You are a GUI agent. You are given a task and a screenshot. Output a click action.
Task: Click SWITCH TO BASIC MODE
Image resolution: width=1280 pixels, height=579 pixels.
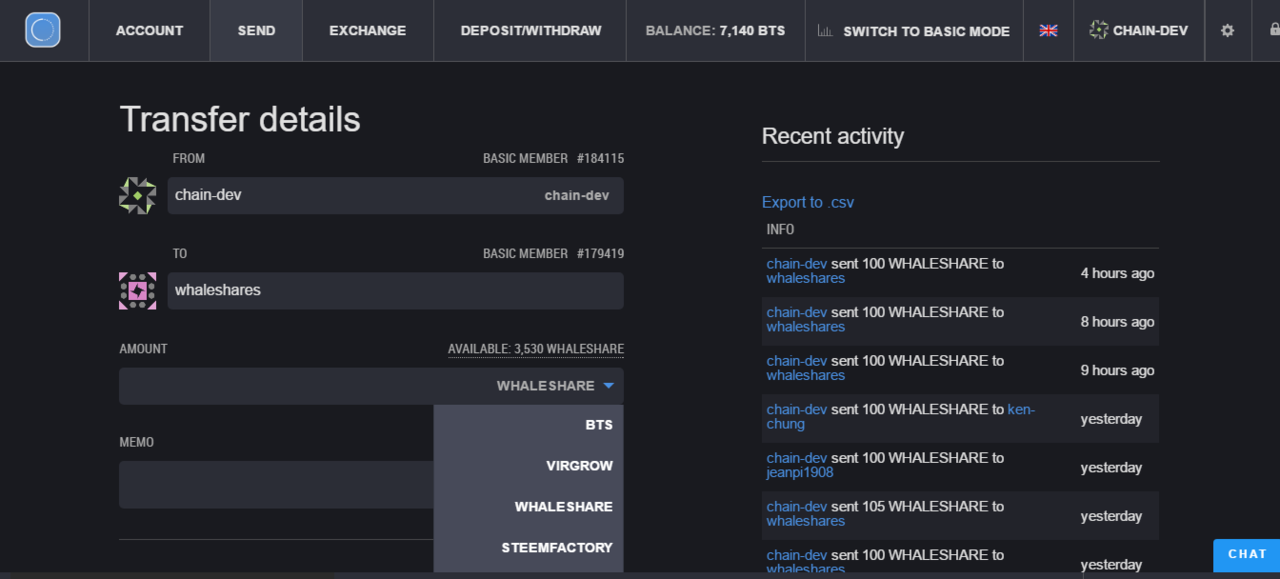pyautogui.click(x=926, y=31)
